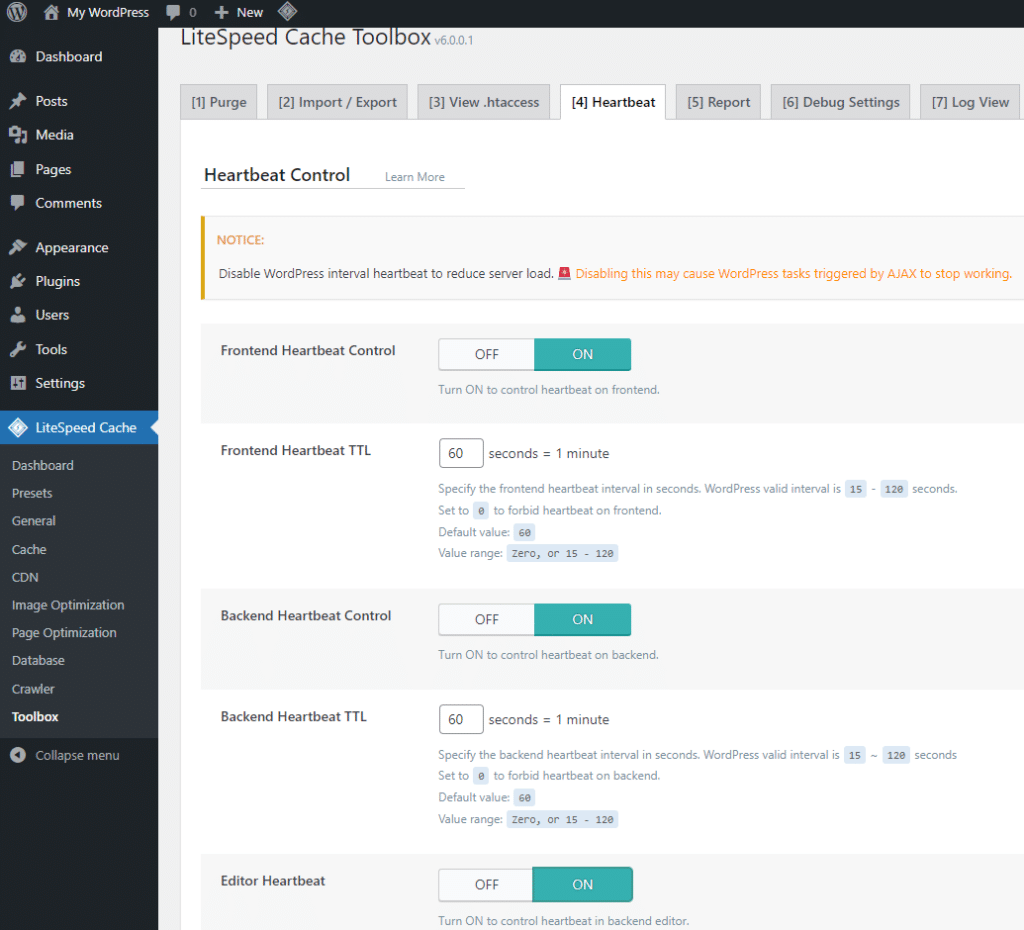
Task: Turn Backend Heartbeat Control ON
Action: click(583, 619)
